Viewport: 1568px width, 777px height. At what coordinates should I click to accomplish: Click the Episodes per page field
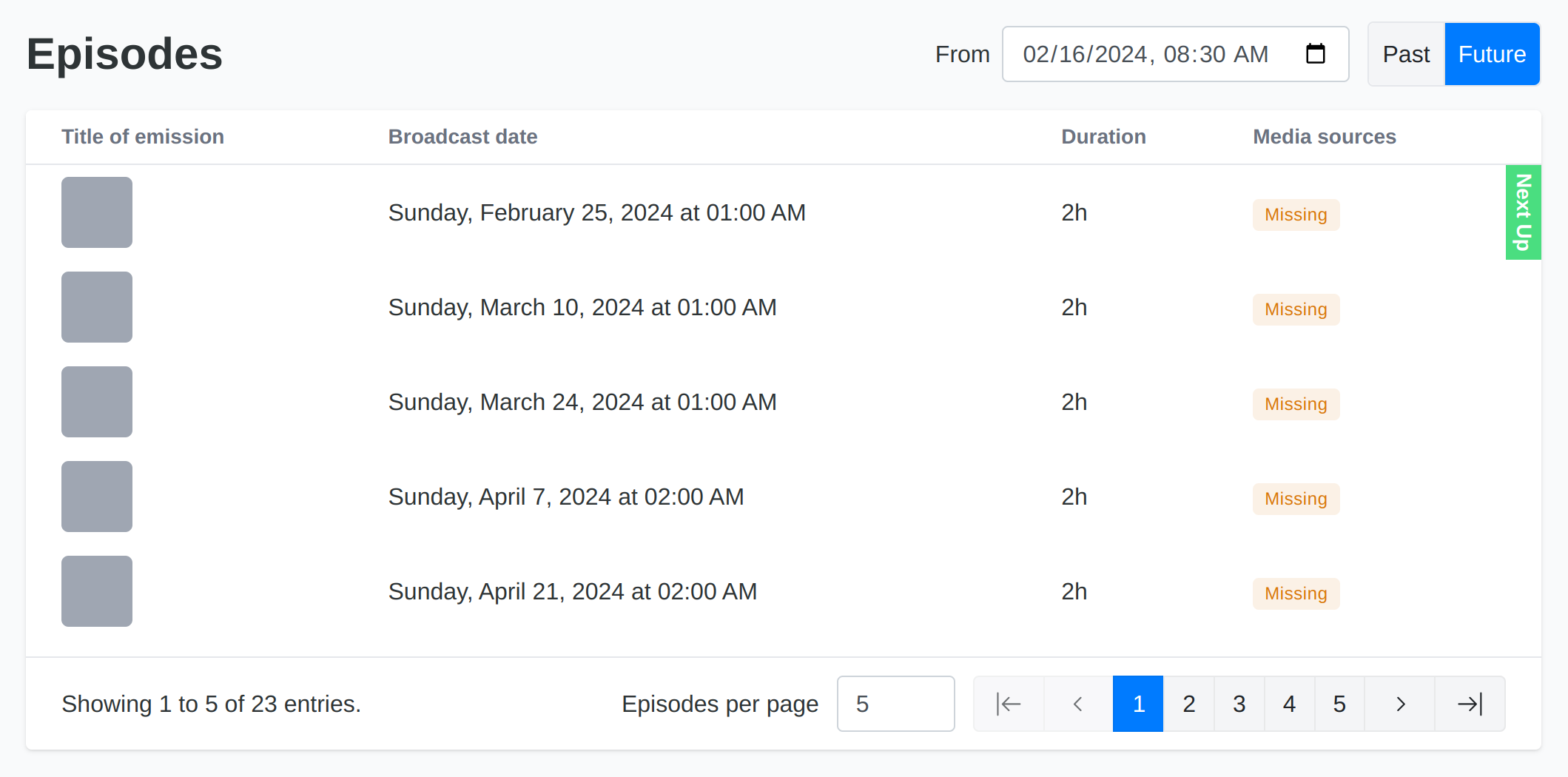(x=895, y=704)
